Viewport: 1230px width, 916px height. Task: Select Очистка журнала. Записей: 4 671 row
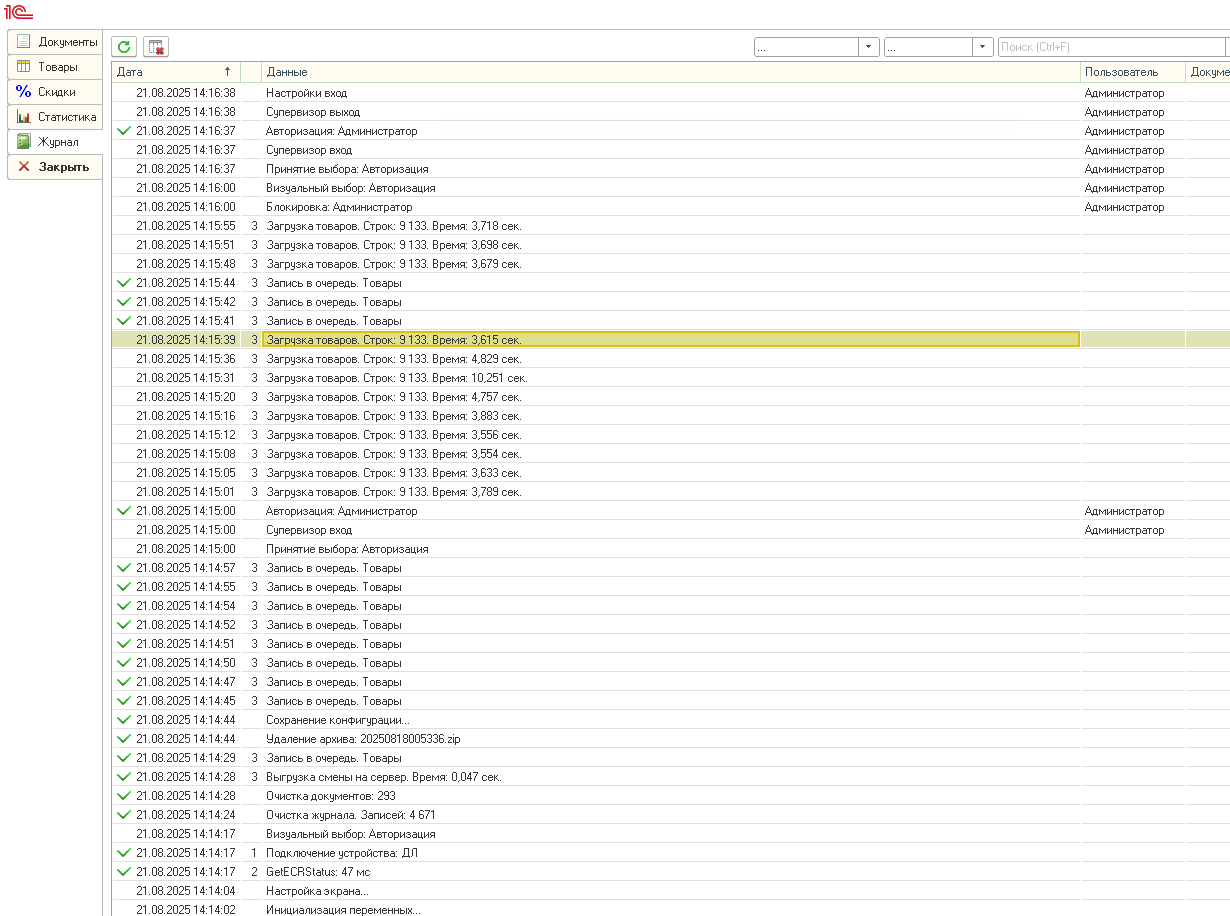(x=670, y=815)
